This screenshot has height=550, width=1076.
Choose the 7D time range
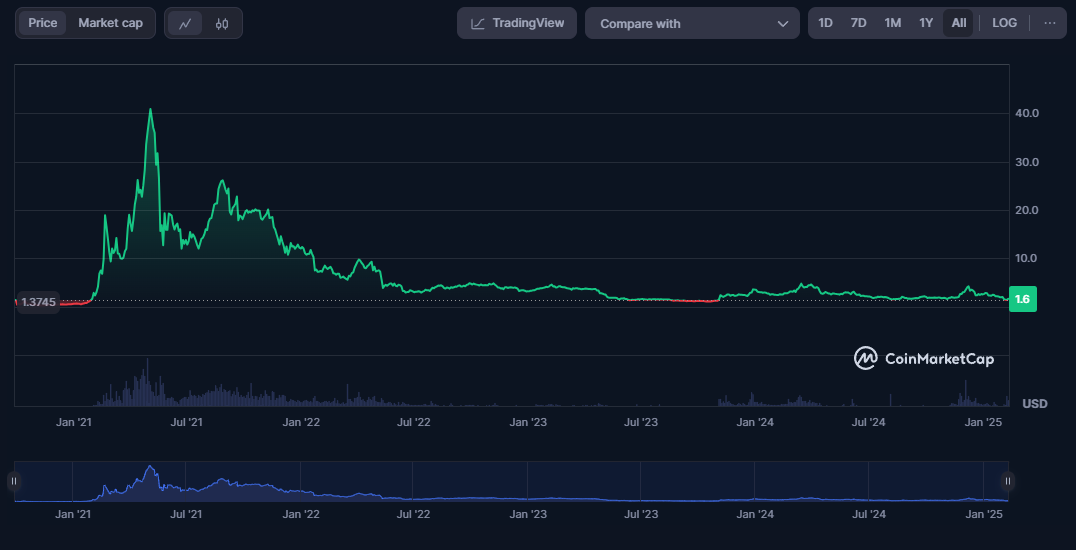point(858,23)
